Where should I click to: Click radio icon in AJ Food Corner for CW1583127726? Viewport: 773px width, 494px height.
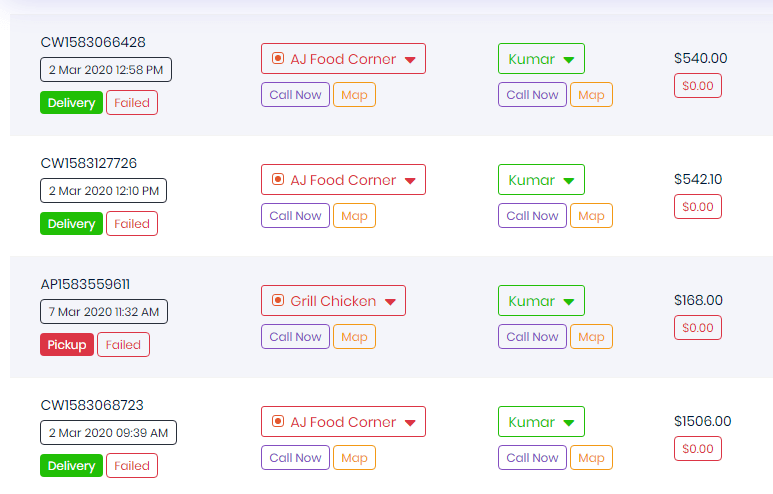278,179
